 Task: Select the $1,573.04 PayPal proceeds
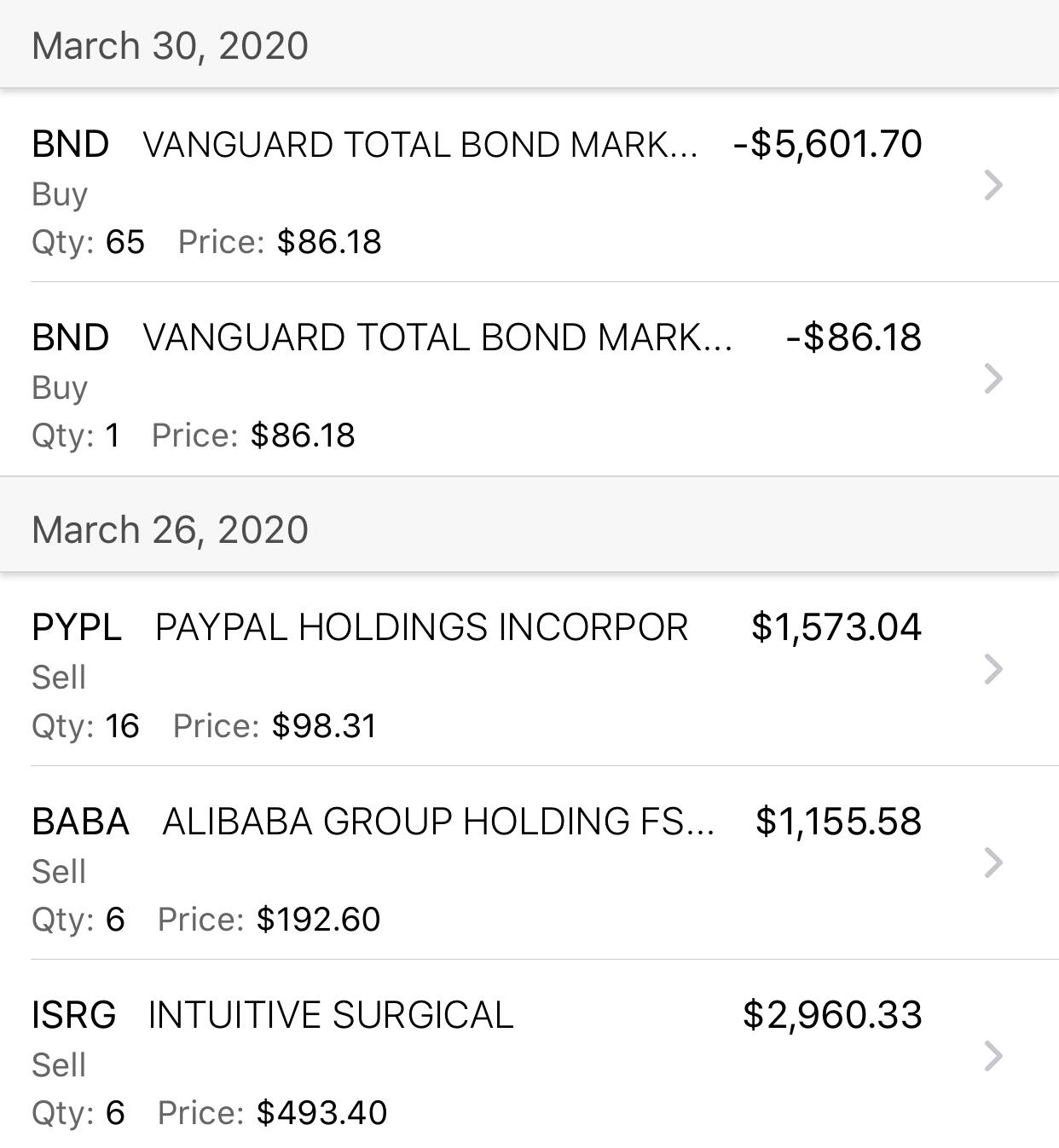click(836, 627)
